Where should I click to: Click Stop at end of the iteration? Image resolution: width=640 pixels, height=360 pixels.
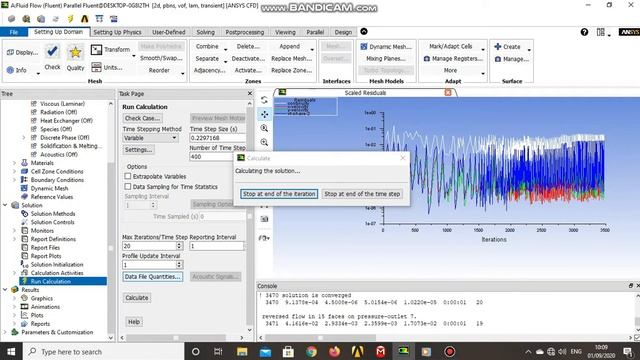pyautogui.click(x=279, y=194)
